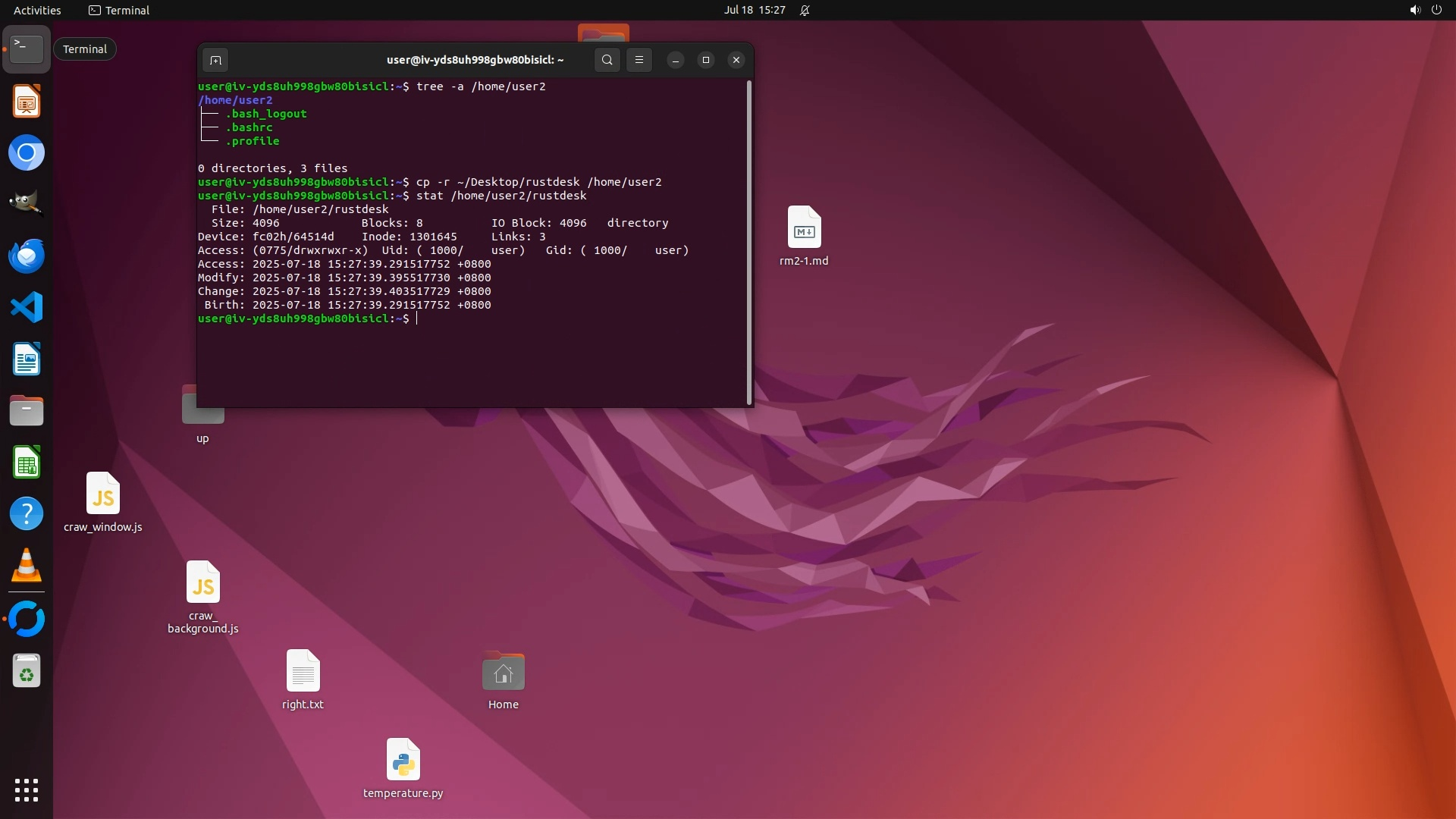Select the temperature.py desktop file

click(x=403, y=761)
